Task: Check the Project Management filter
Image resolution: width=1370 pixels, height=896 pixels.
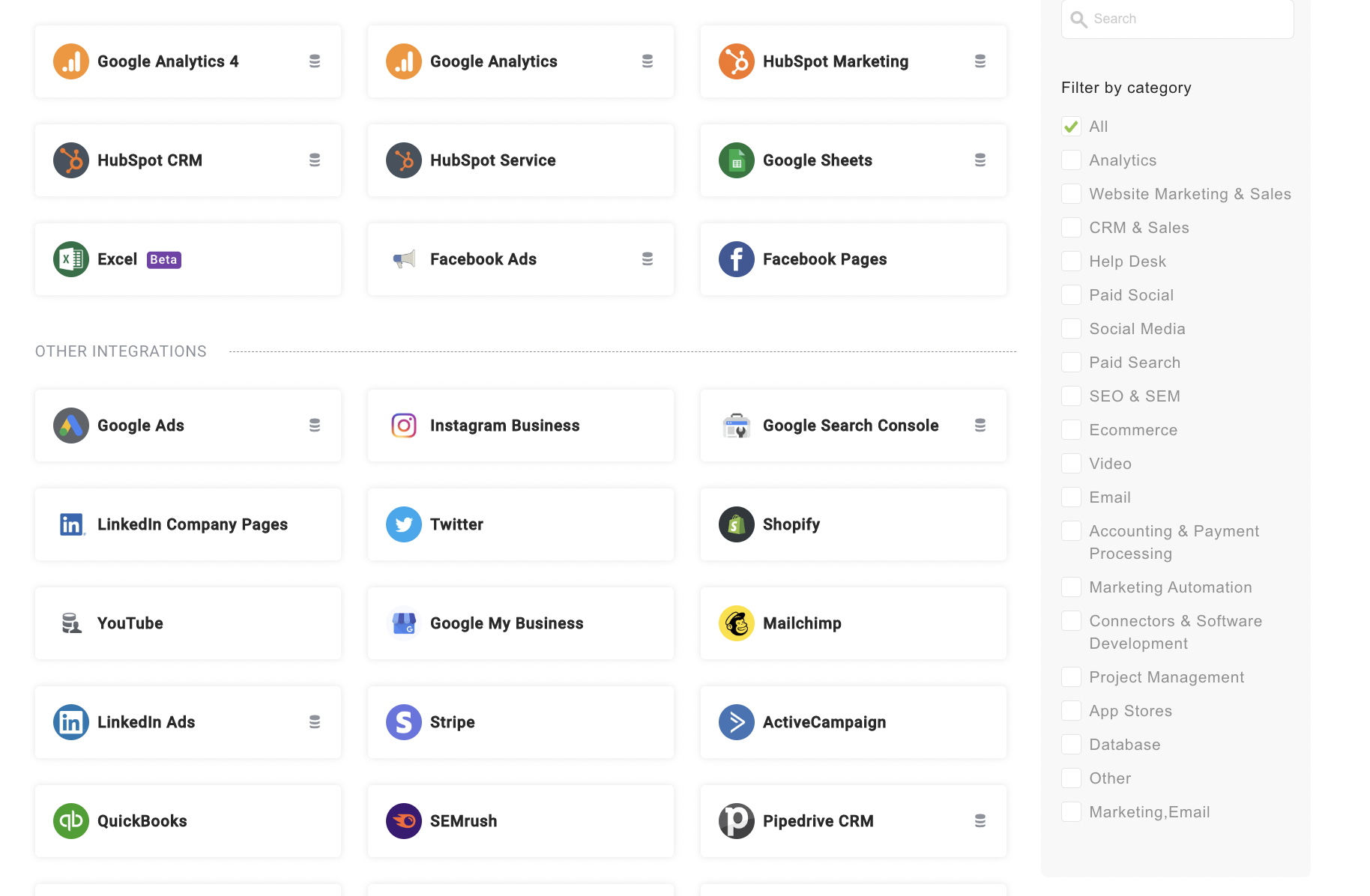Action: 1072,677
